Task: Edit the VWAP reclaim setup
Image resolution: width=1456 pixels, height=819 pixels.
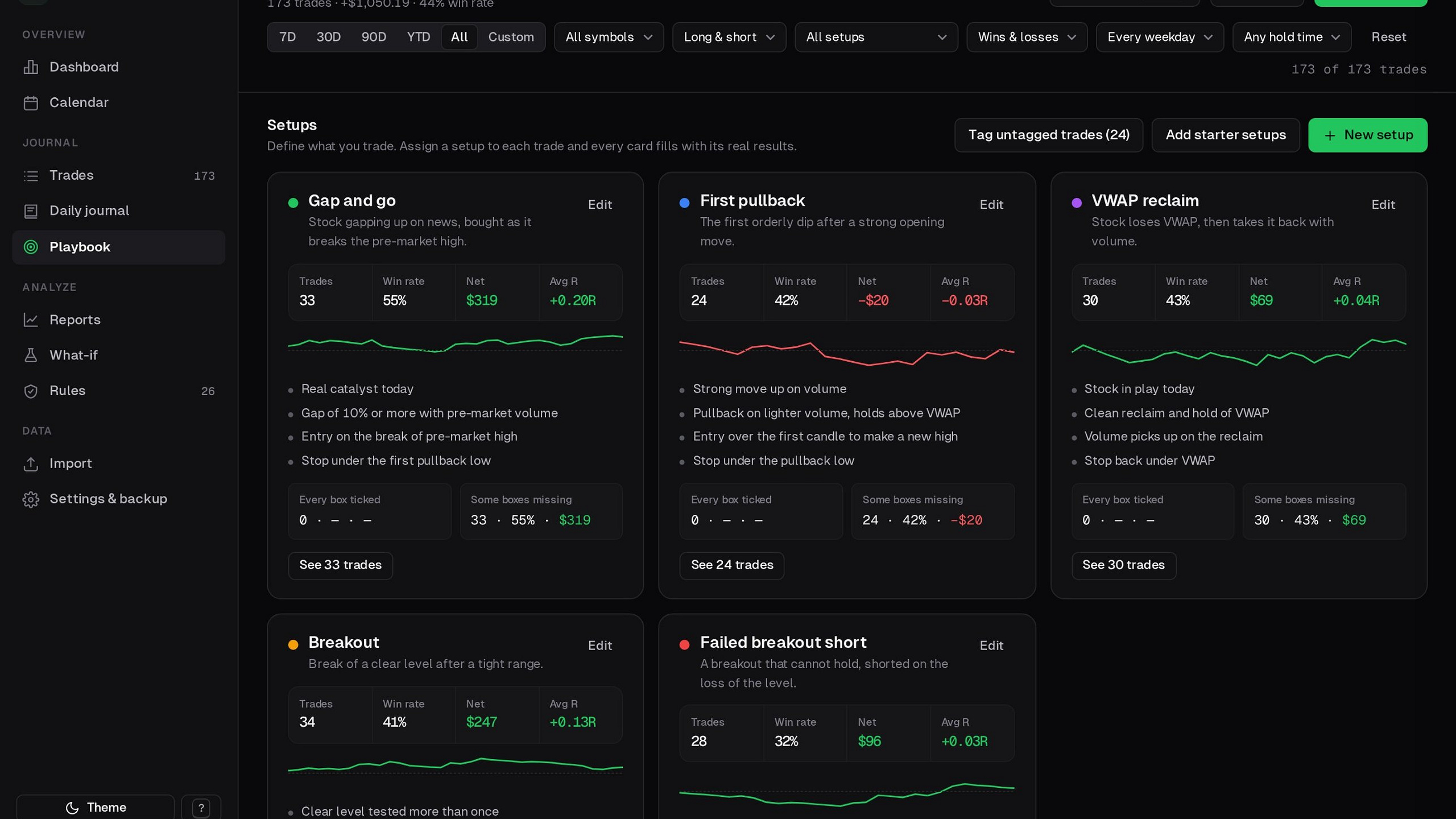Action: point(1383,205)
